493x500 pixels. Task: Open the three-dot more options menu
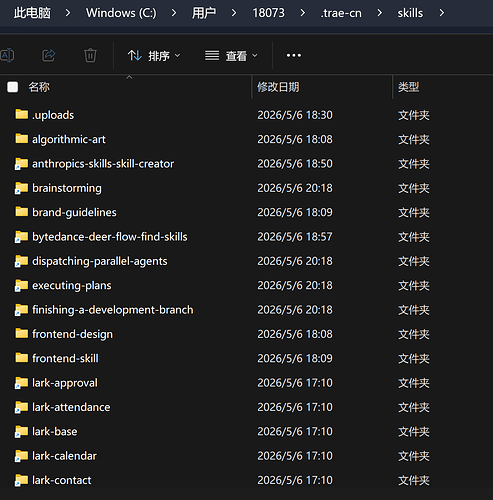pyautogui.click(x=294, y=55)
